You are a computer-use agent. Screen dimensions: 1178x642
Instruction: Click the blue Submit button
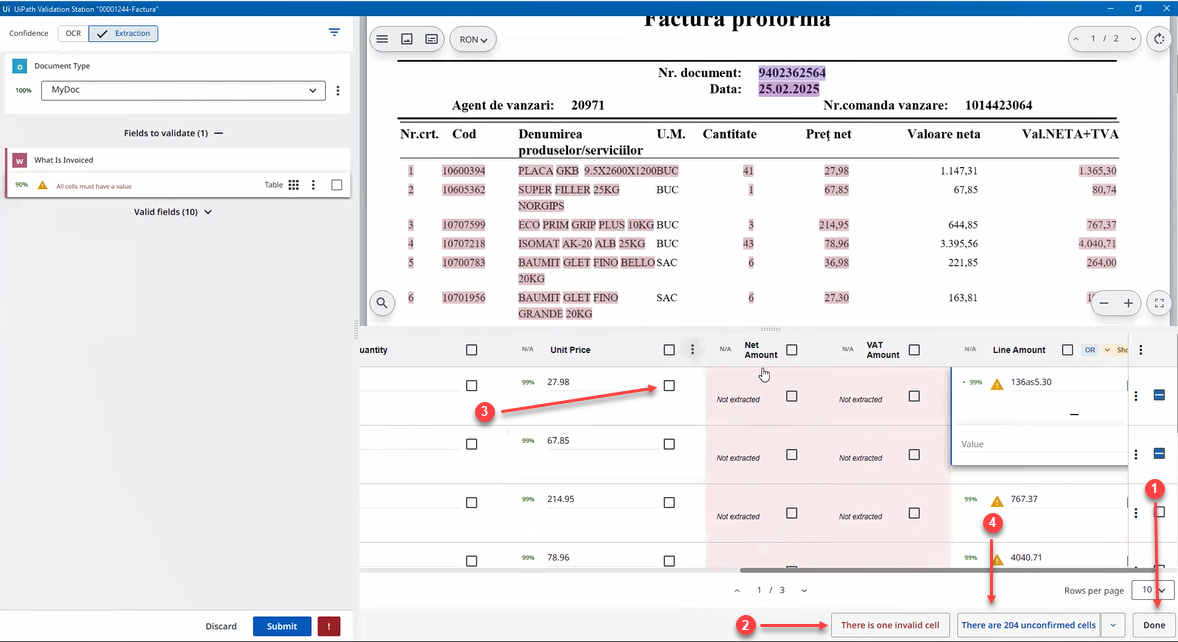(x=281, y=626)
